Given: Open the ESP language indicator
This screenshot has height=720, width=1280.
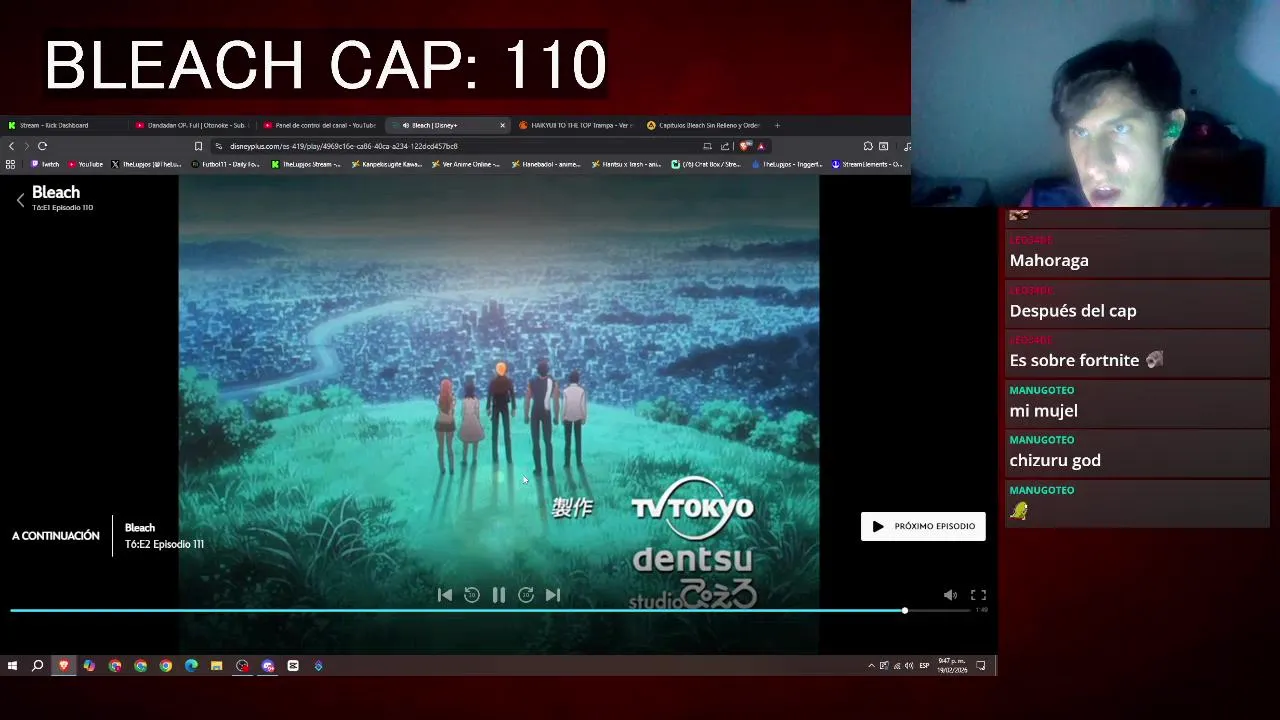Looking at the screenshot, I should tap(924, 665).
